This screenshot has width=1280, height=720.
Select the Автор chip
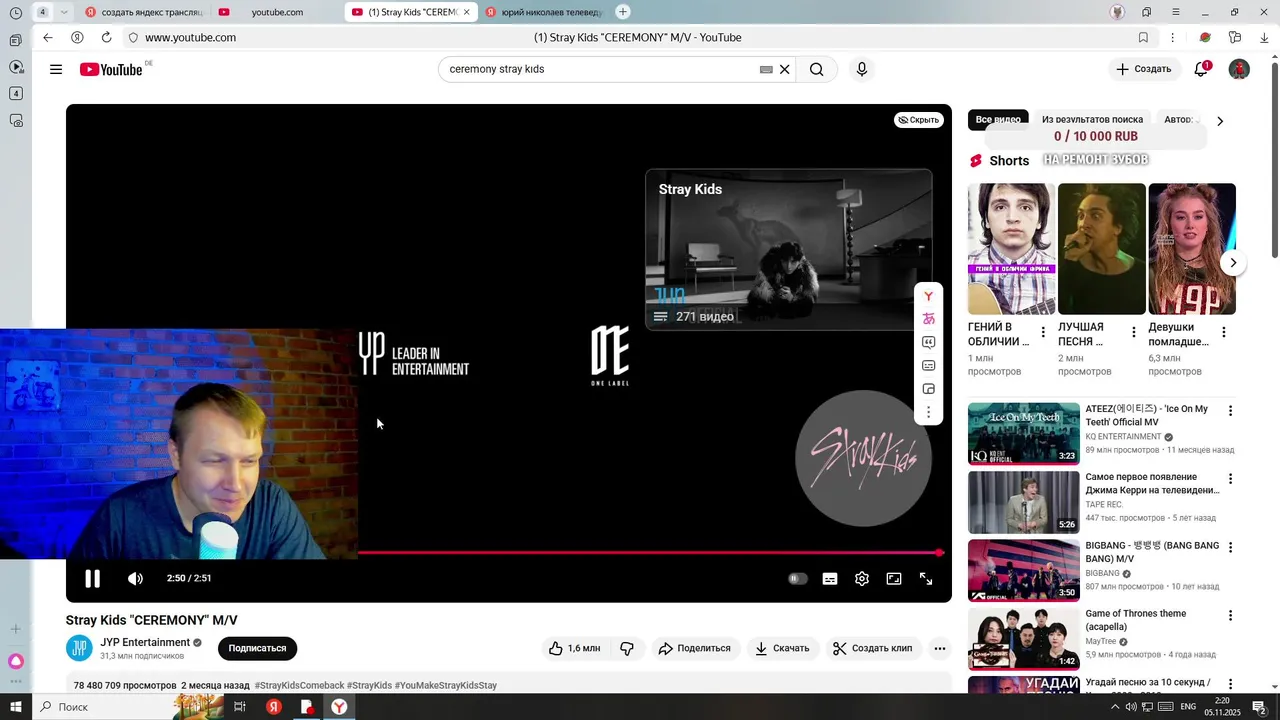pyautogui.click(x=1179, y=120)
